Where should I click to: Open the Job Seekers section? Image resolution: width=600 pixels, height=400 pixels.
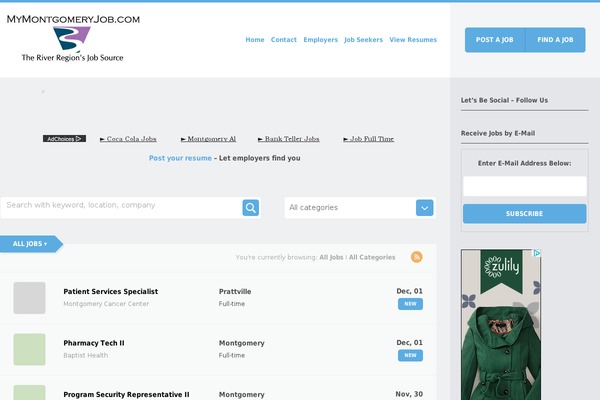tap(363, 40)
